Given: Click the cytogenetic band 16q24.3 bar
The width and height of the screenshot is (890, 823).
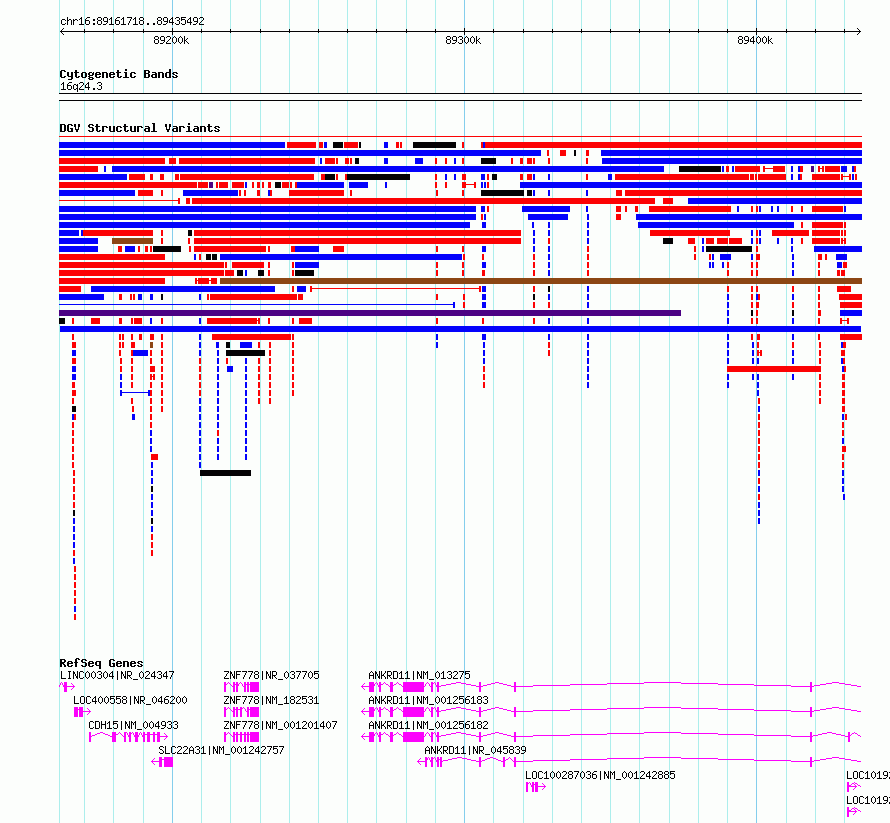Looking at the screenshot, I should tap(460, 97).
